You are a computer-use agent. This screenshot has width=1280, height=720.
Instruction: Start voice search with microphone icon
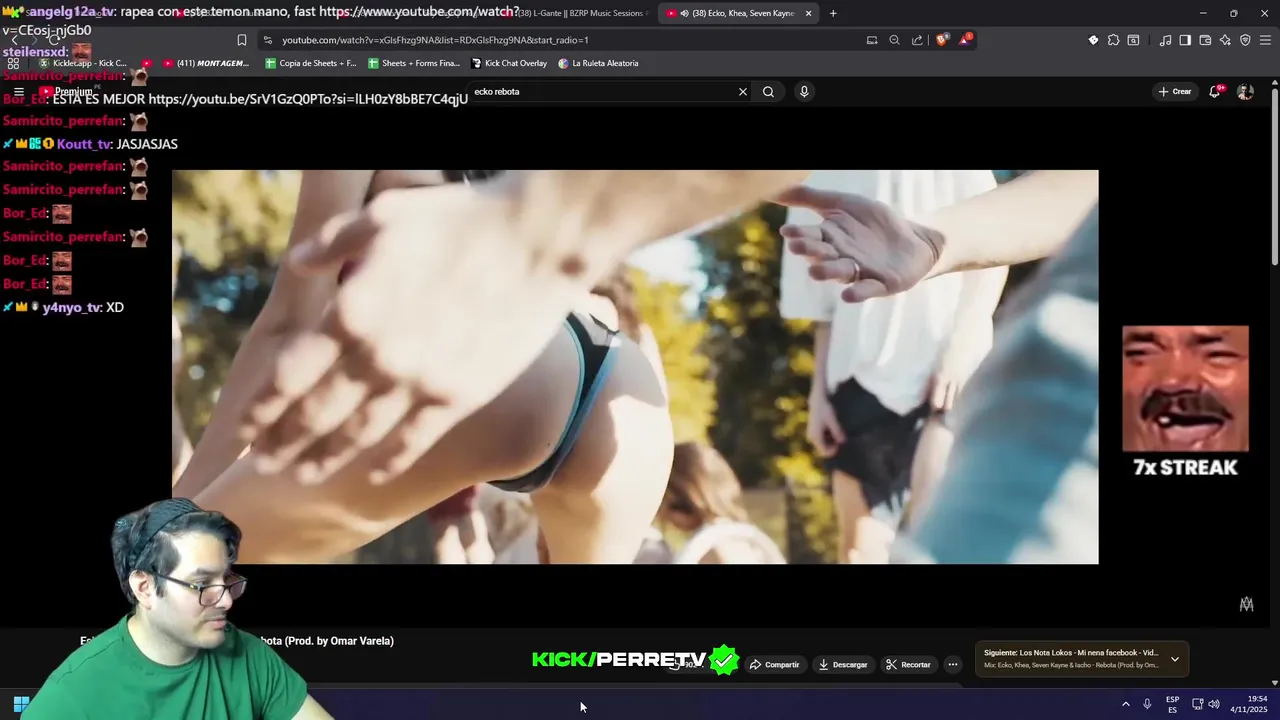tap(804, 91)
